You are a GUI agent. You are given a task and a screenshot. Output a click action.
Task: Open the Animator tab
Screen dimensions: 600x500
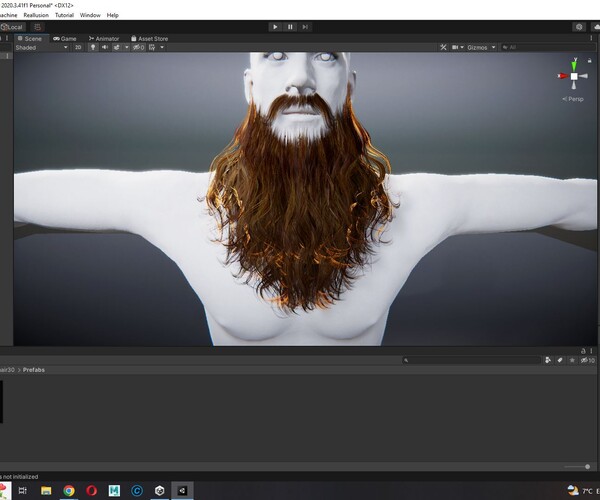104,39
